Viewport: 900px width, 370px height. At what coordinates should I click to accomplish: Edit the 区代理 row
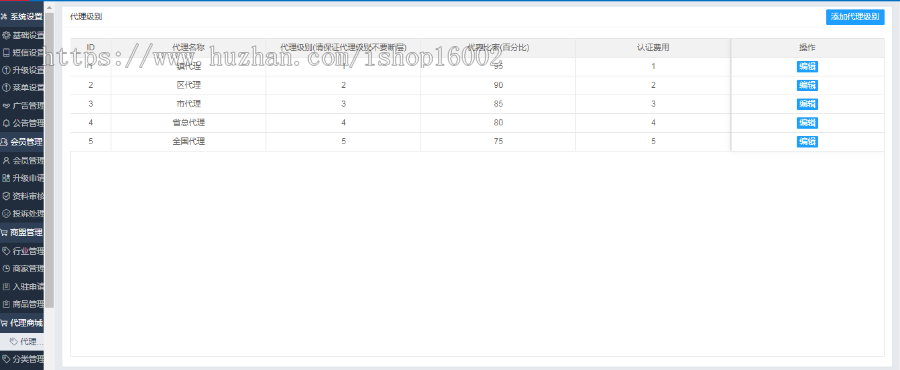point(807,85)
